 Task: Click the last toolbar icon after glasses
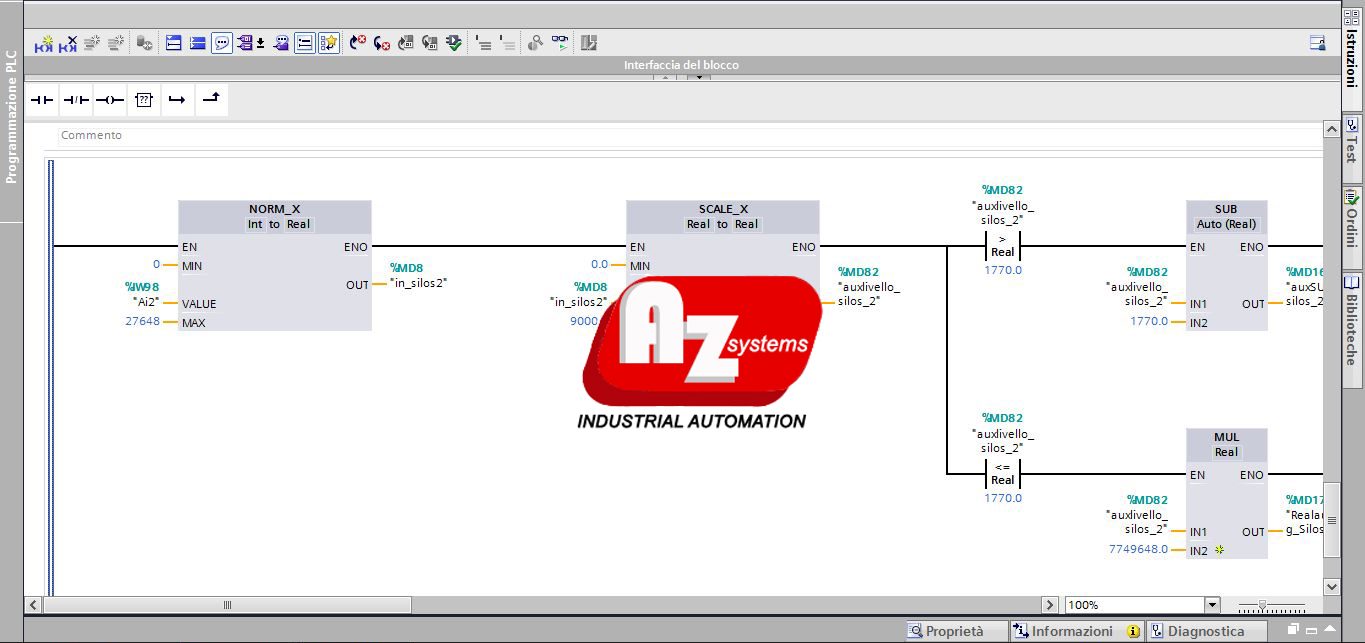(588, 43)
